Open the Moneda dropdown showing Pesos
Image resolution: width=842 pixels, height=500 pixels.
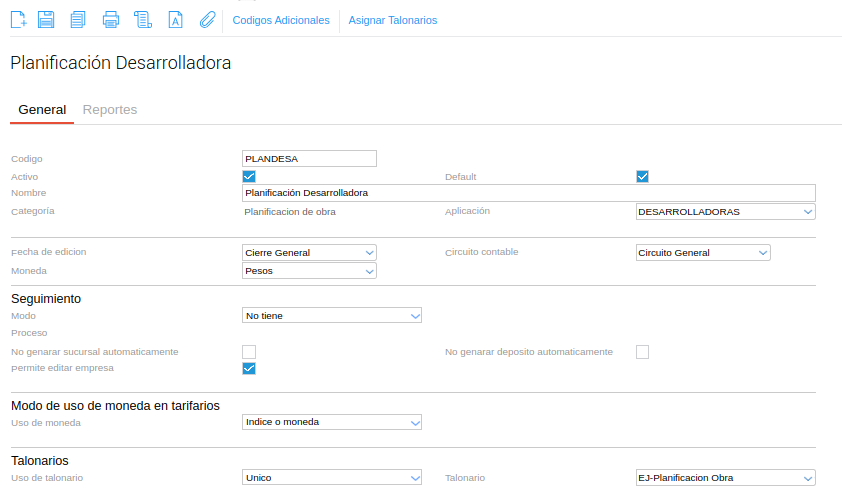click(310, 271)
